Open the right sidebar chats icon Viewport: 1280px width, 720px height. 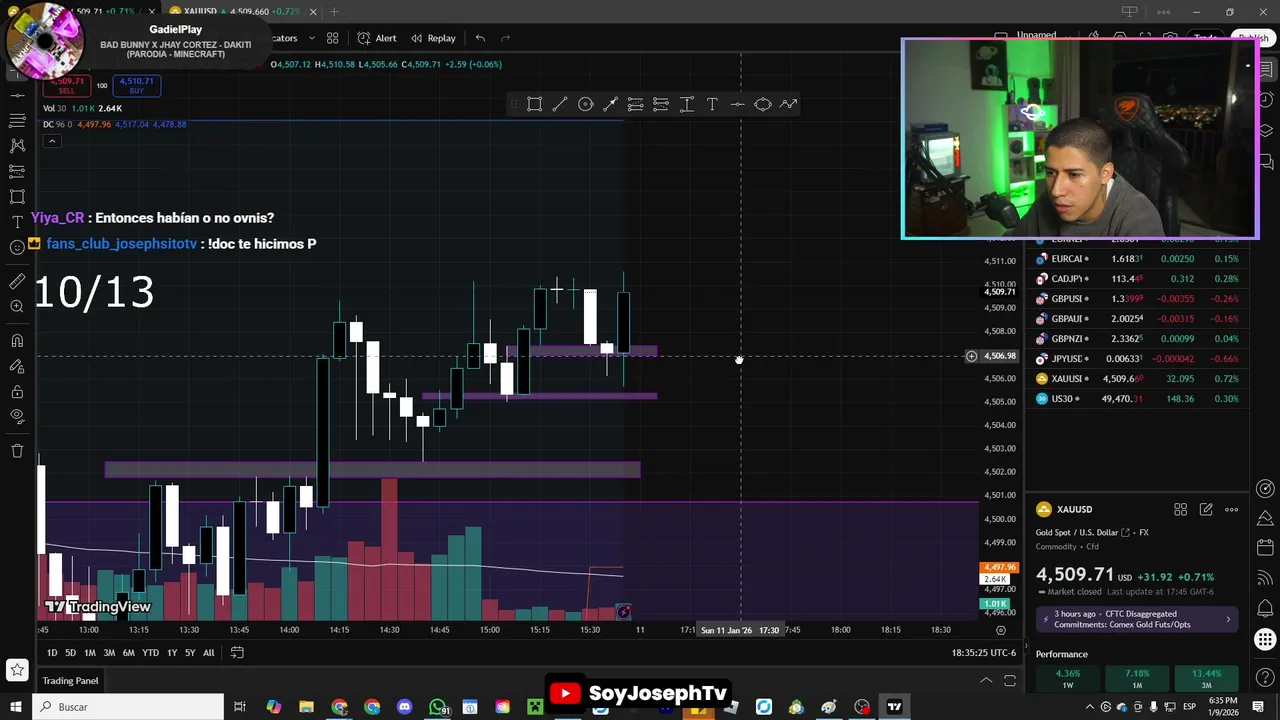(1266, 161)
